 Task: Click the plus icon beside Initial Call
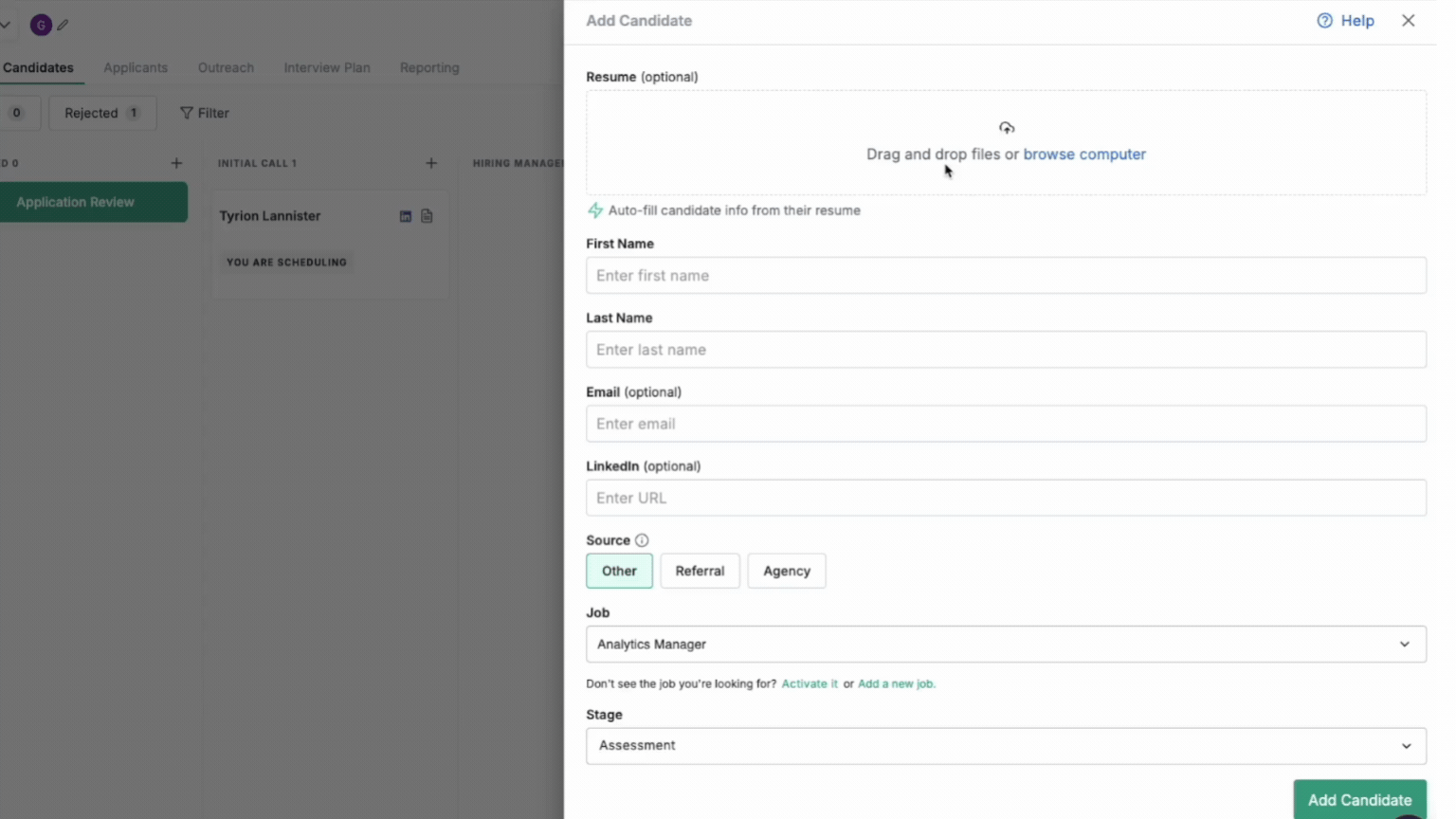pyautogui.click(x=431, y=163)
